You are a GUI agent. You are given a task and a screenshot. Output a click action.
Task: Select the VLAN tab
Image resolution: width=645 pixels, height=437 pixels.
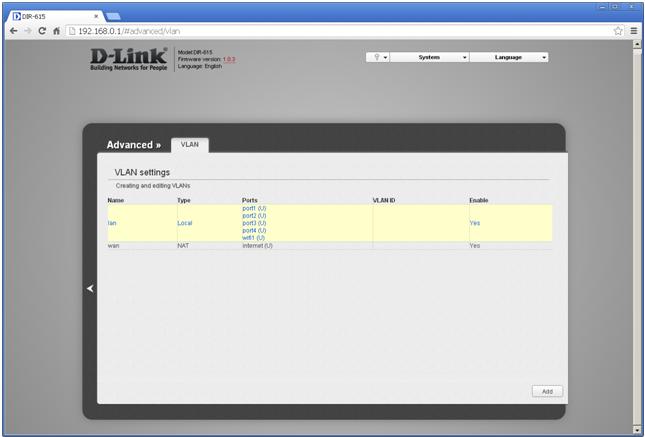[189, 144]
